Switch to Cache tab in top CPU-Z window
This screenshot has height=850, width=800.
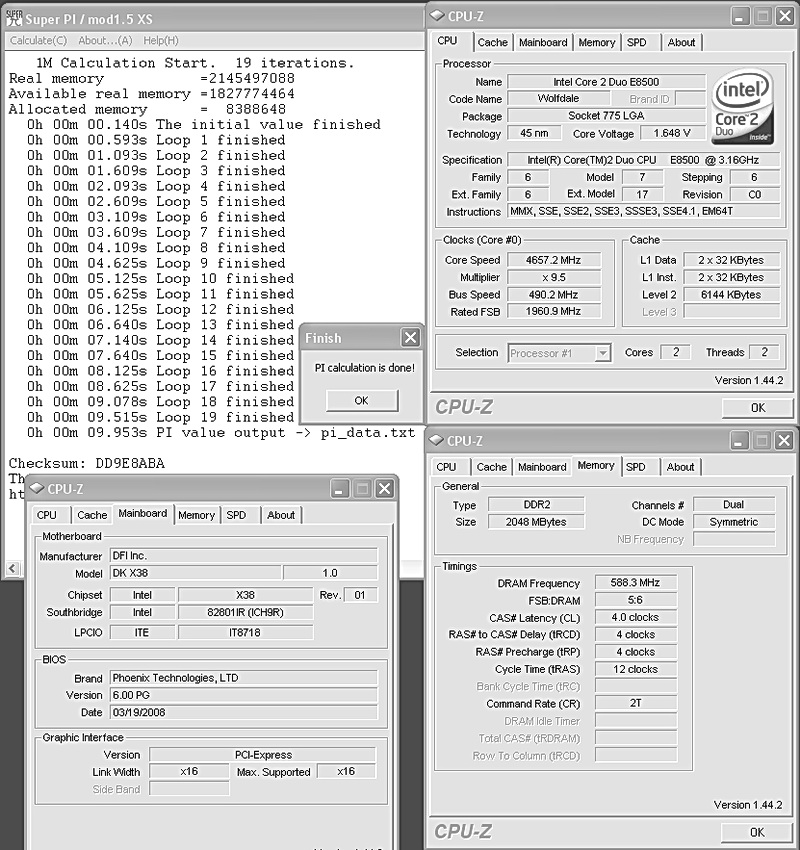[493, 42]
